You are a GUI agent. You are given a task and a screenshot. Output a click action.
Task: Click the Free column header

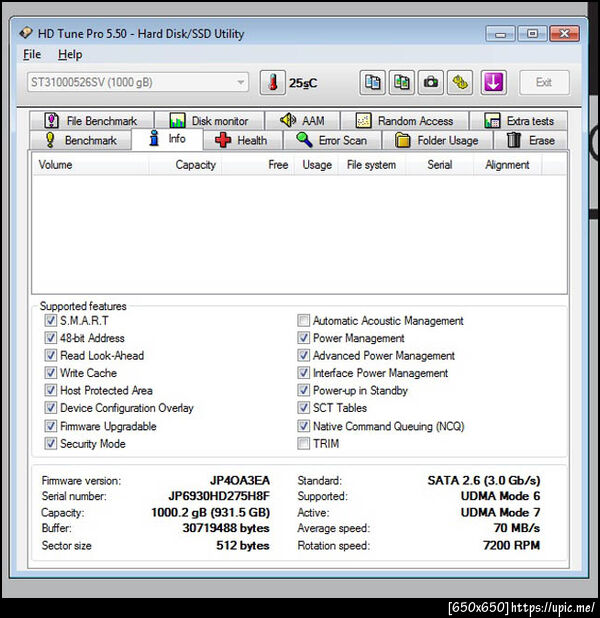257,165
